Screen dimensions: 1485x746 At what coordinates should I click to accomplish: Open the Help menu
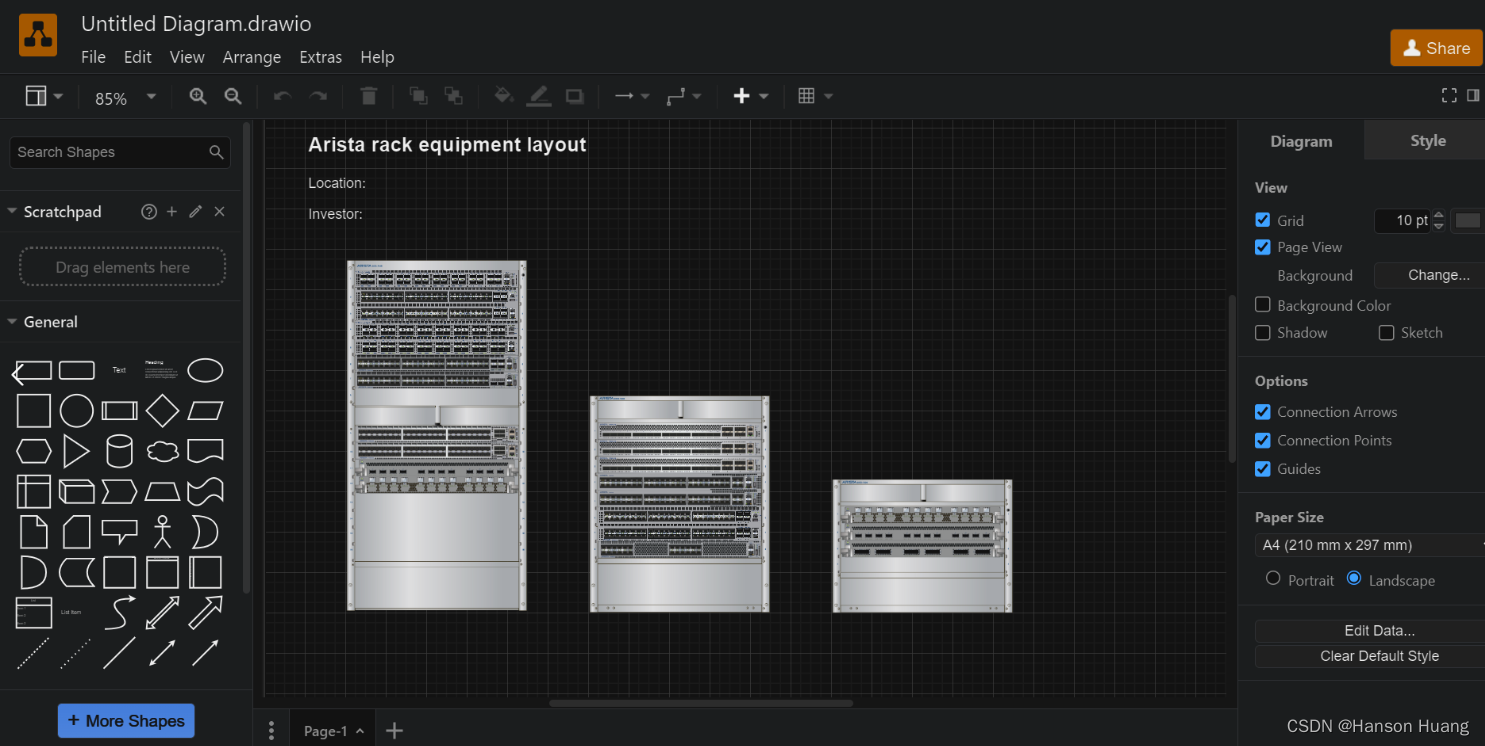point(377,57)
